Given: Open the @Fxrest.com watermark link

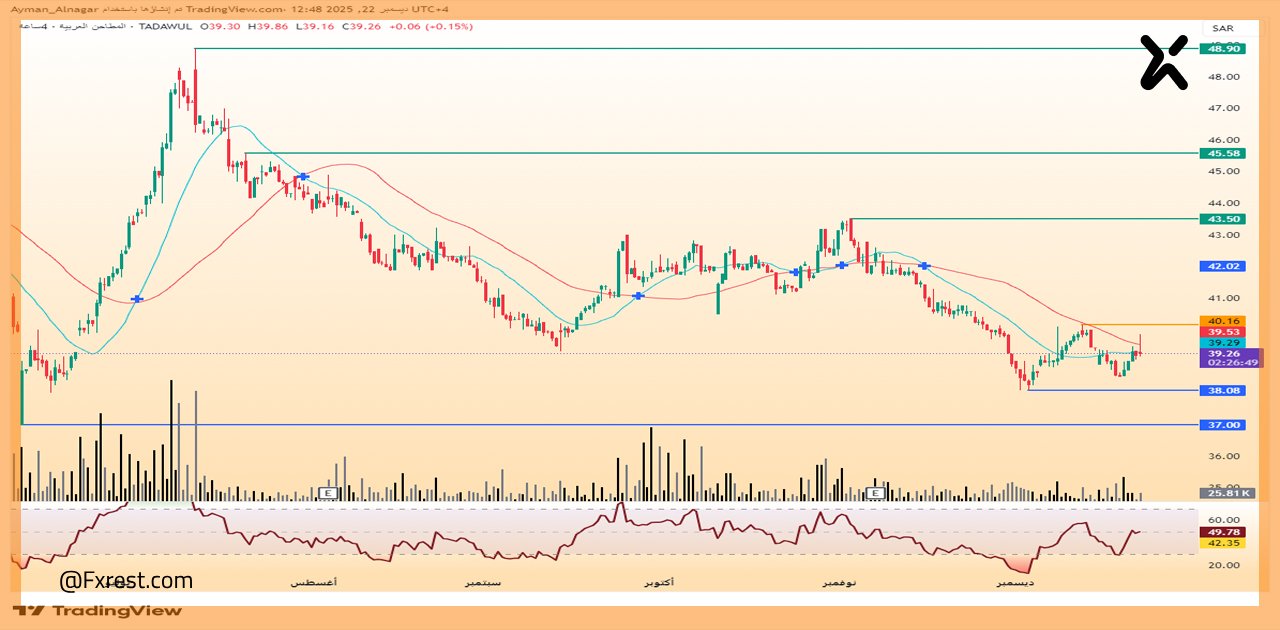Looking at the screenshot, I should click(x=126, y=580).
